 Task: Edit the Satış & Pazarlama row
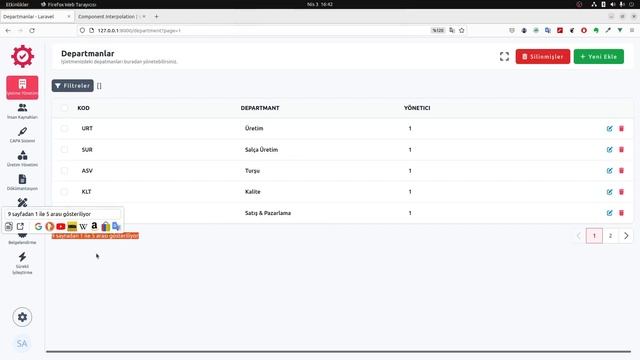[609, 213]
